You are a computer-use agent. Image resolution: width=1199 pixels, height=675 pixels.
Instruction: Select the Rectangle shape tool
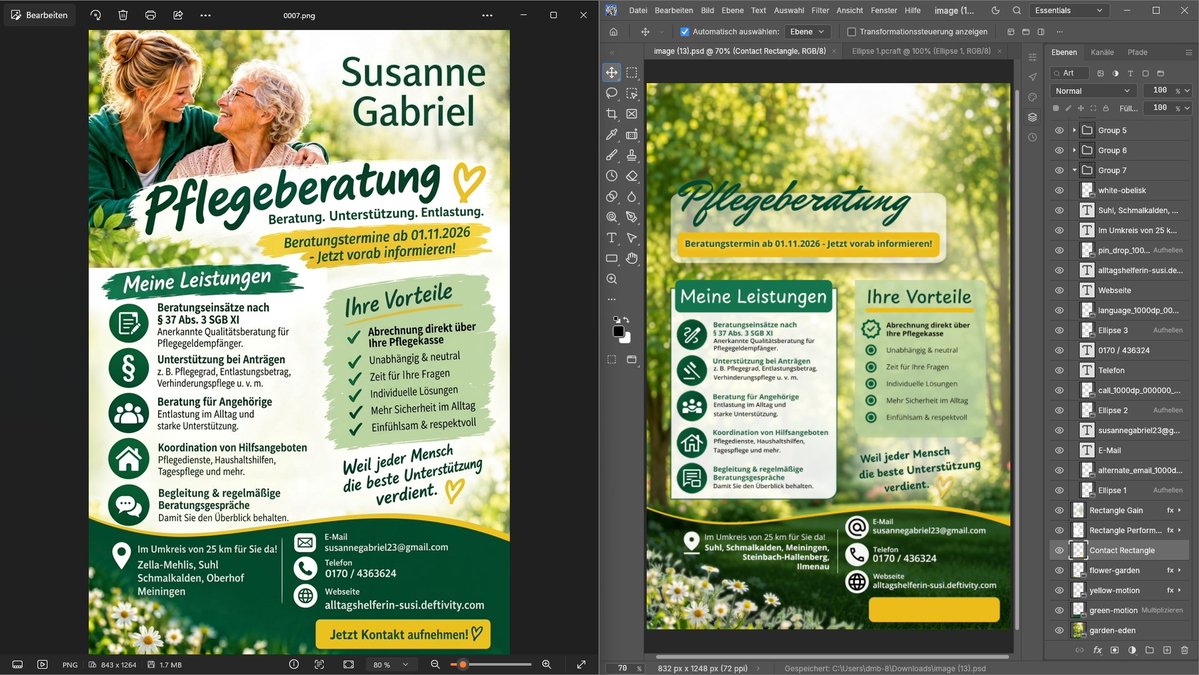pos(612,258)
